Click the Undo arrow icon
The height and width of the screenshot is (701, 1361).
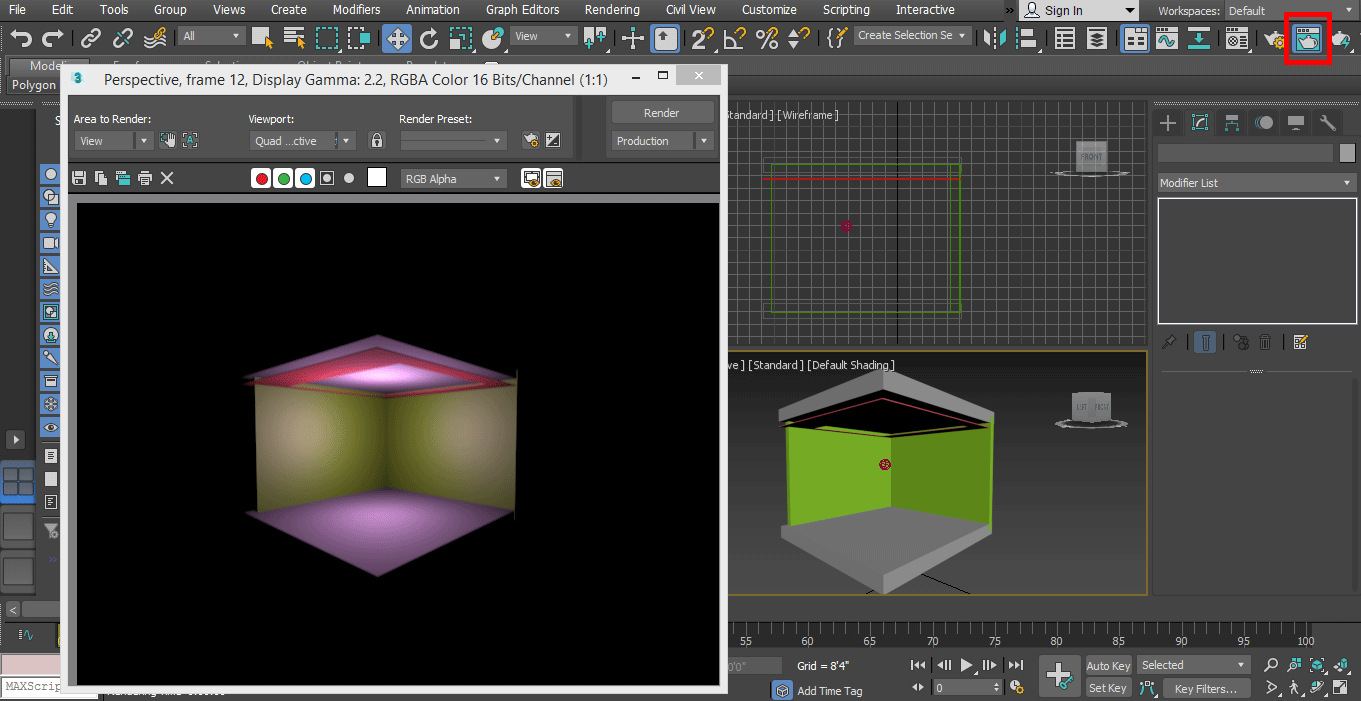[21, 39]
